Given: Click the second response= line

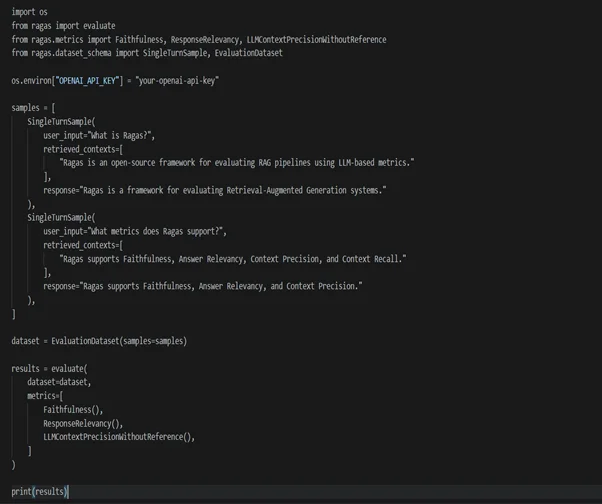Looking at the screenshot, I should click(x=203, y=286).
